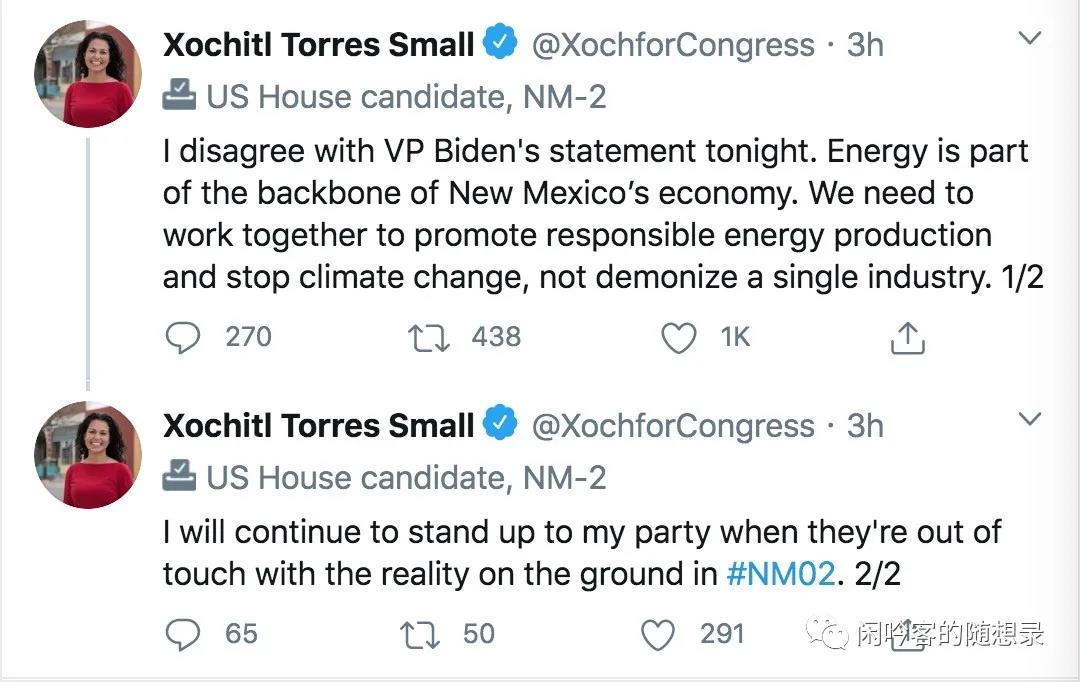
Task: Share the first tweet via share icon
Action: tap(907, 338)
